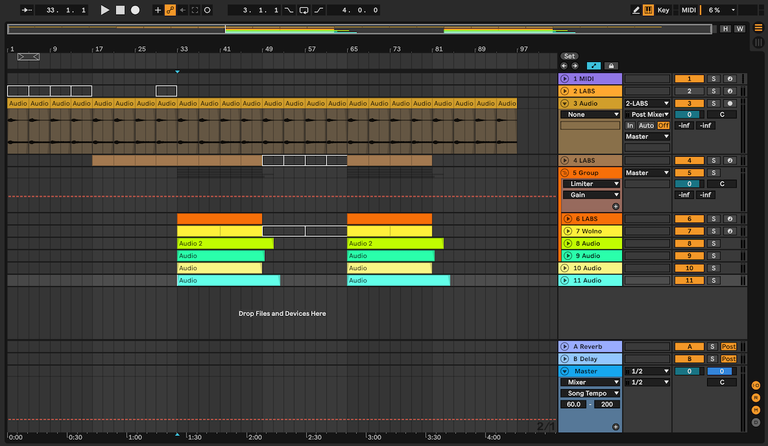768x446 pixels.
Task: Toggle the Session Record circle button
Action: (x=207, y=10)
